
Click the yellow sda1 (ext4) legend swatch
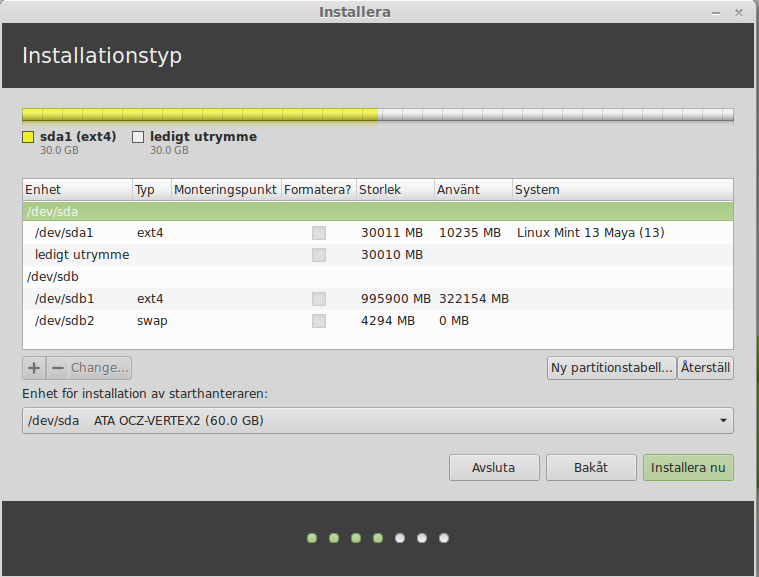click(x=28, y=137)
